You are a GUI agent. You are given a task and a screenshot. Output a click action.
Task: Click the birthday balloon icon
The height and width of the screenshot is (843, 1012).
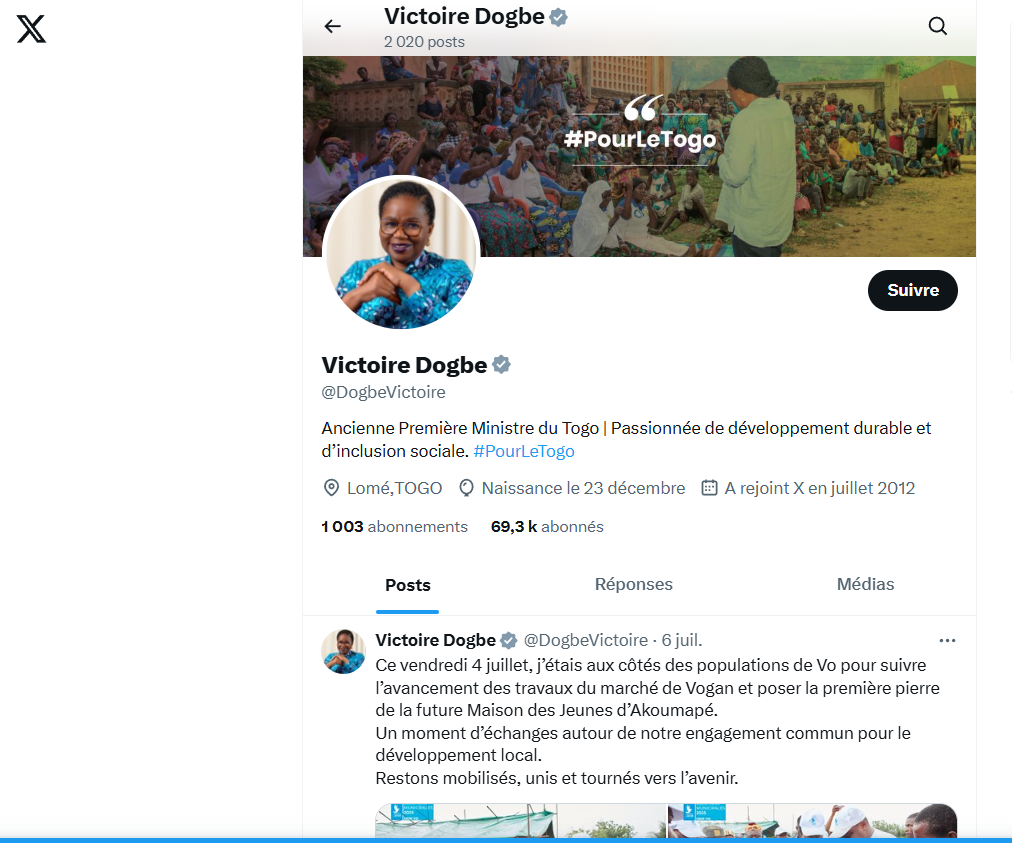pyautogui.click(x=466, y=488)
